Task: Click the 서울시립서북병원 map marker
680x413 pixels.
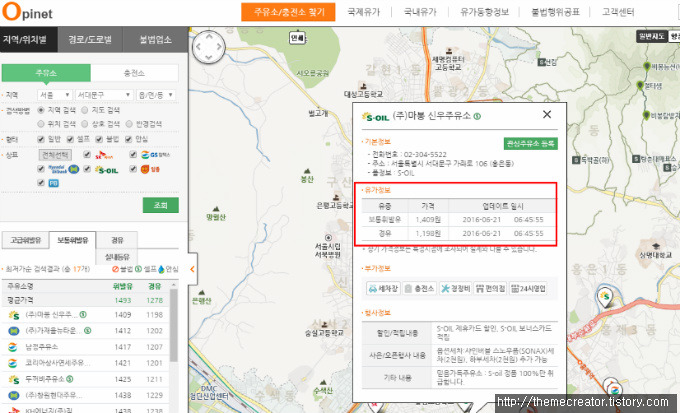Action: [328, 237]
